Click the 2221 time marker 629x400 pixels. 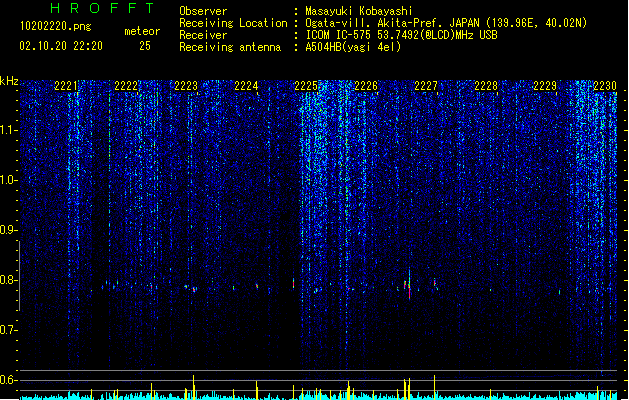coord(65,85)
